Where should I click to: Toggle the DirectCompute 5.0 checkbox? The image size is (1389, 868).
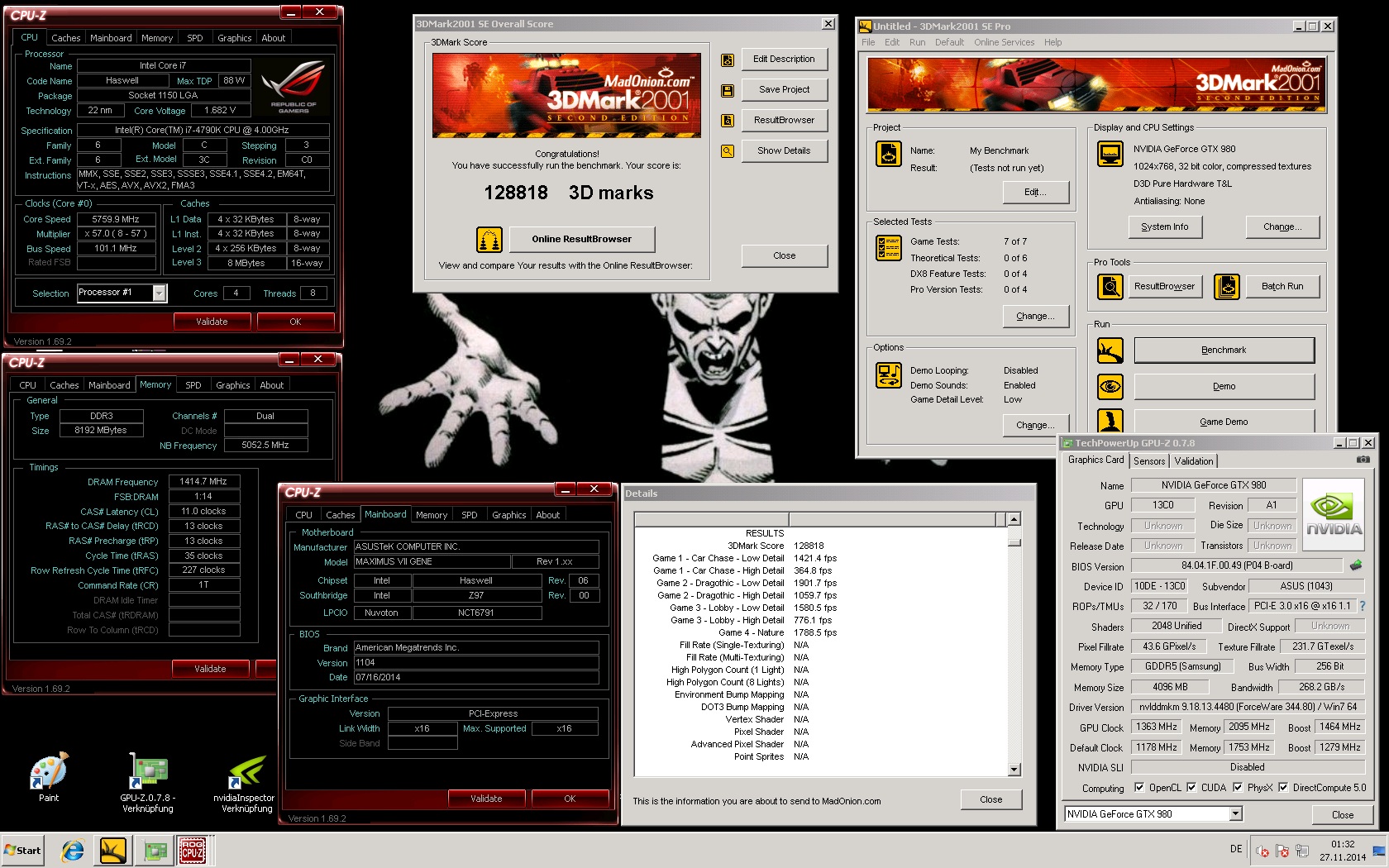coord(1282,788)
